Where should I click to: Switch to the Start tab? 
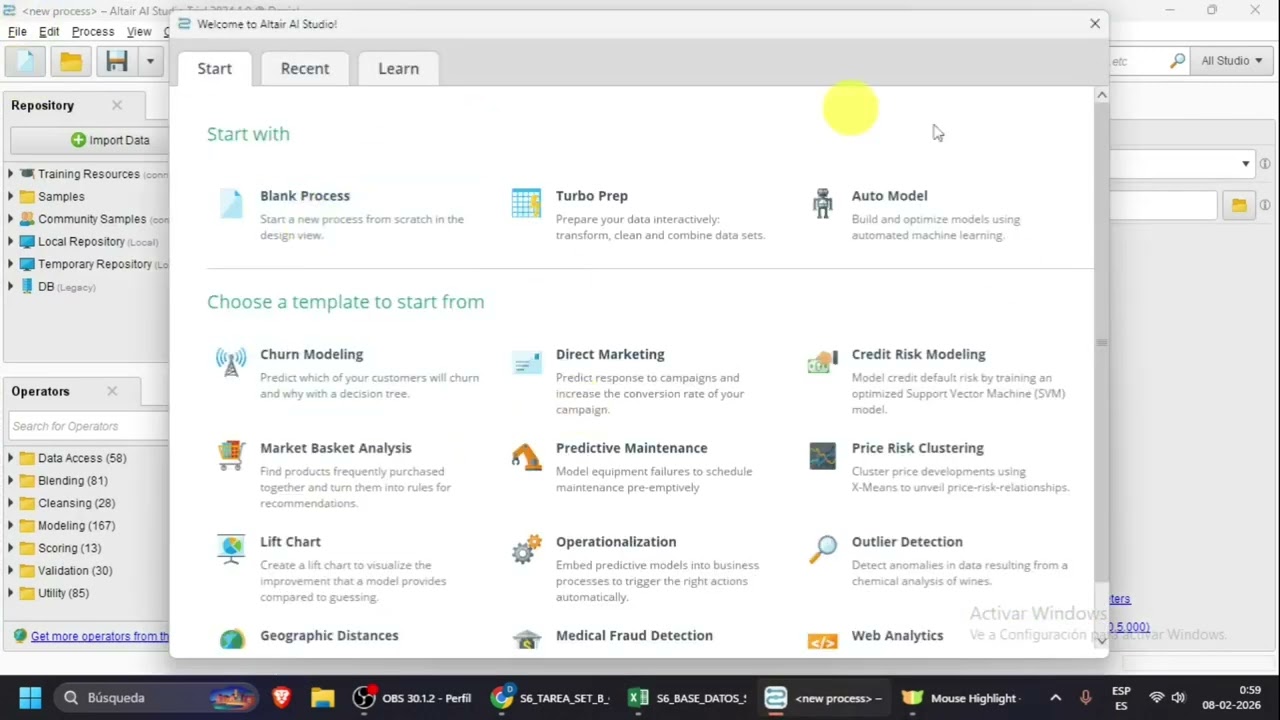pyautogui.click(x=215, y=68)
